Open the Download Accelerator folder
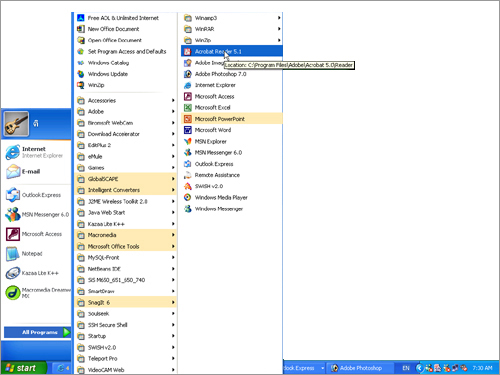This screenshot has height=375, width=500. click(x=125, y=134)
